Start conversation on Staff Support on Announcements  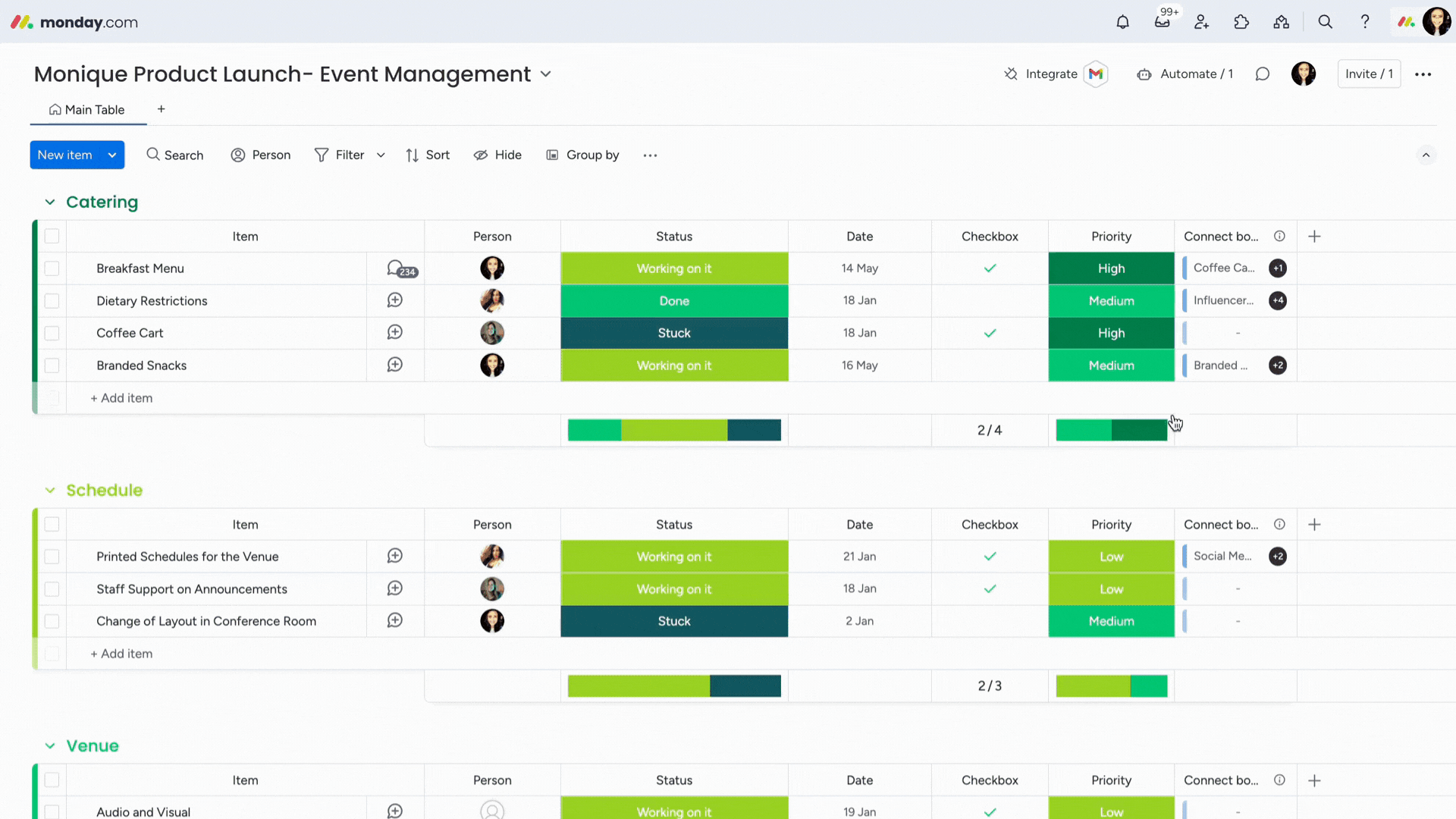coord(395,588)
